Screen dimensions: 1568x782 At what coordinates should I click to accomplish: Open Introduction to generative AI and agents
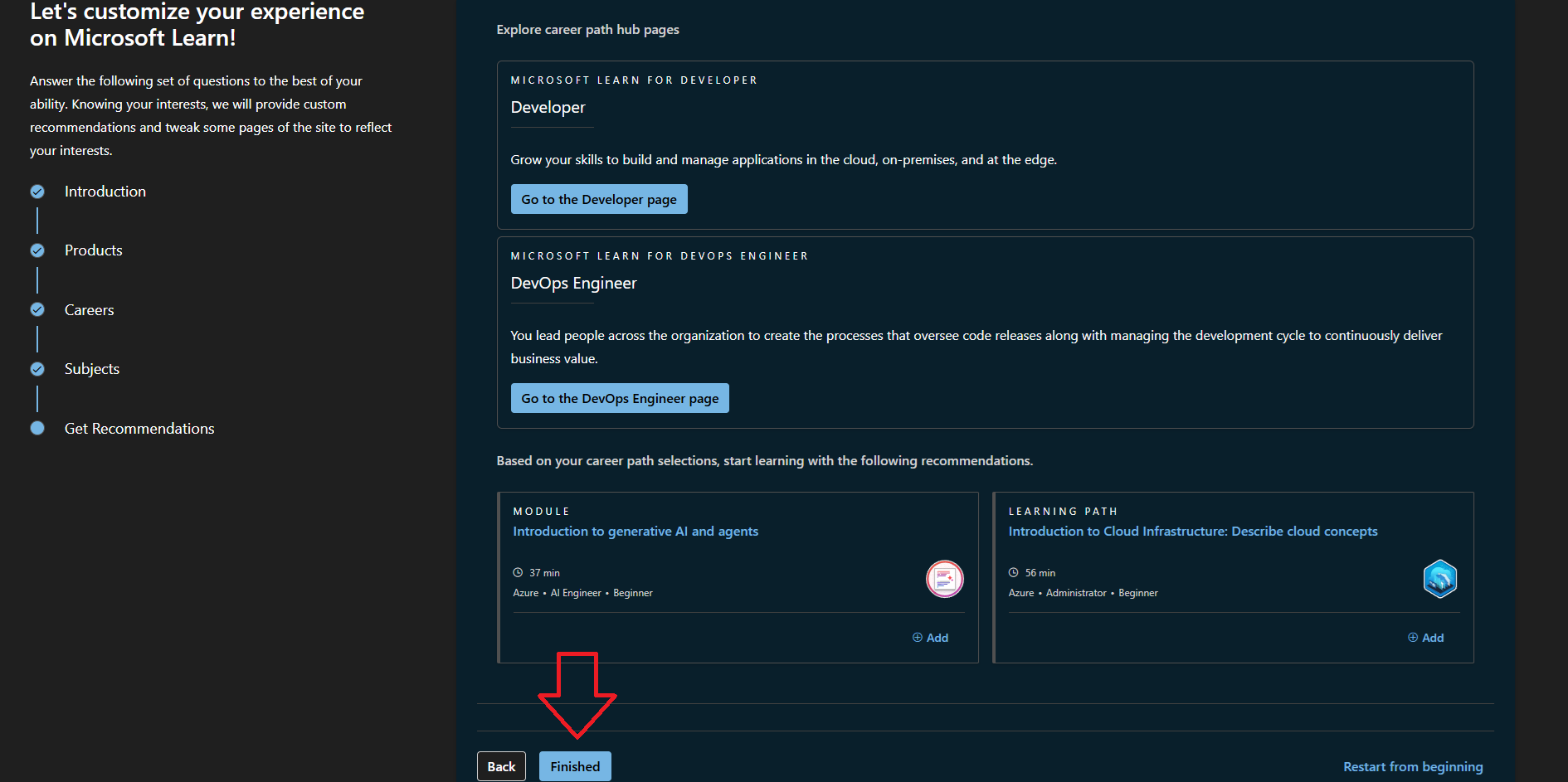click(635, 532)
